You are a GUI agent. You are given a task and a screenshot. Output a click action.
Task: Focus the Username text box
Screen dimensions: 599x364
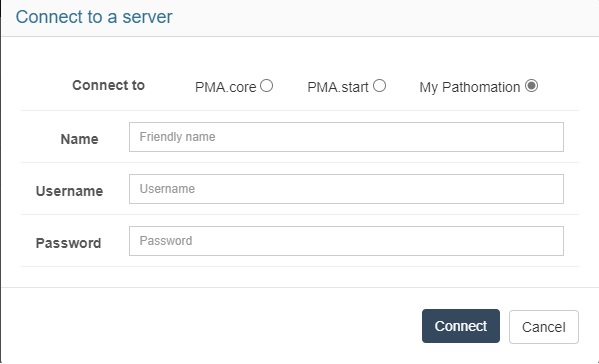pos(346,189)
